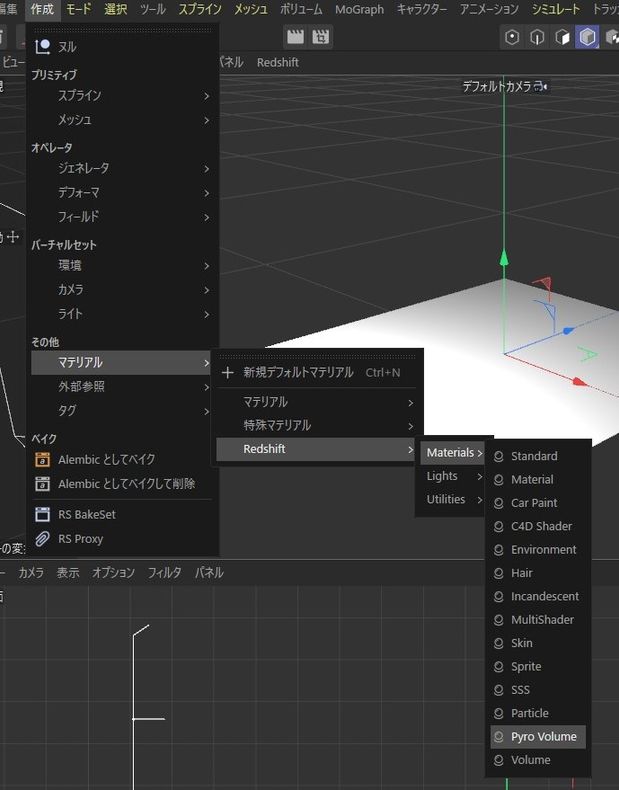Open the Utilities submenu under Redshift
Screen dimensions: 619x790
pos(452,499)
